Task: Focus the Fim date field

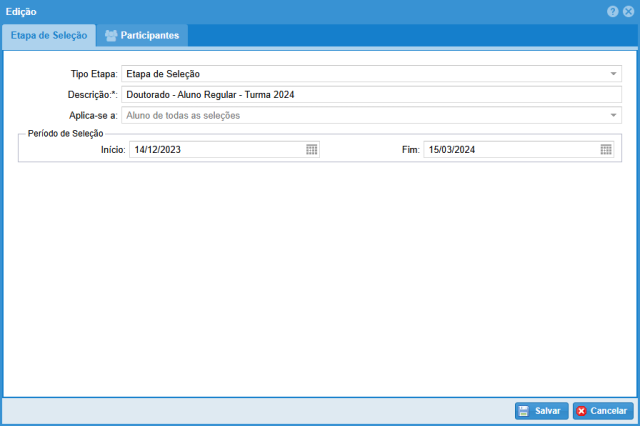Action: point(510,149)
